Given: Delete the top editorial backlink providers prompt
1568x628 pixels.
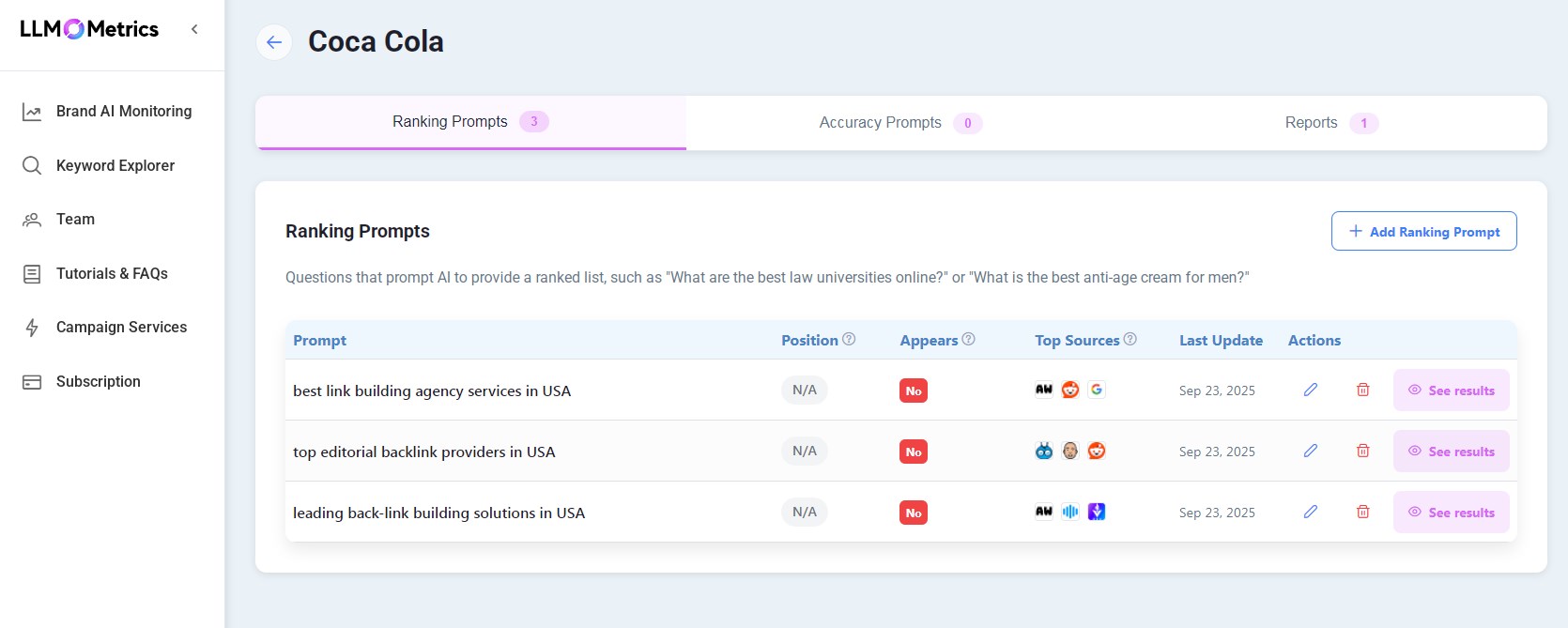Looking at the screenshot, I should click(1363, 451).
